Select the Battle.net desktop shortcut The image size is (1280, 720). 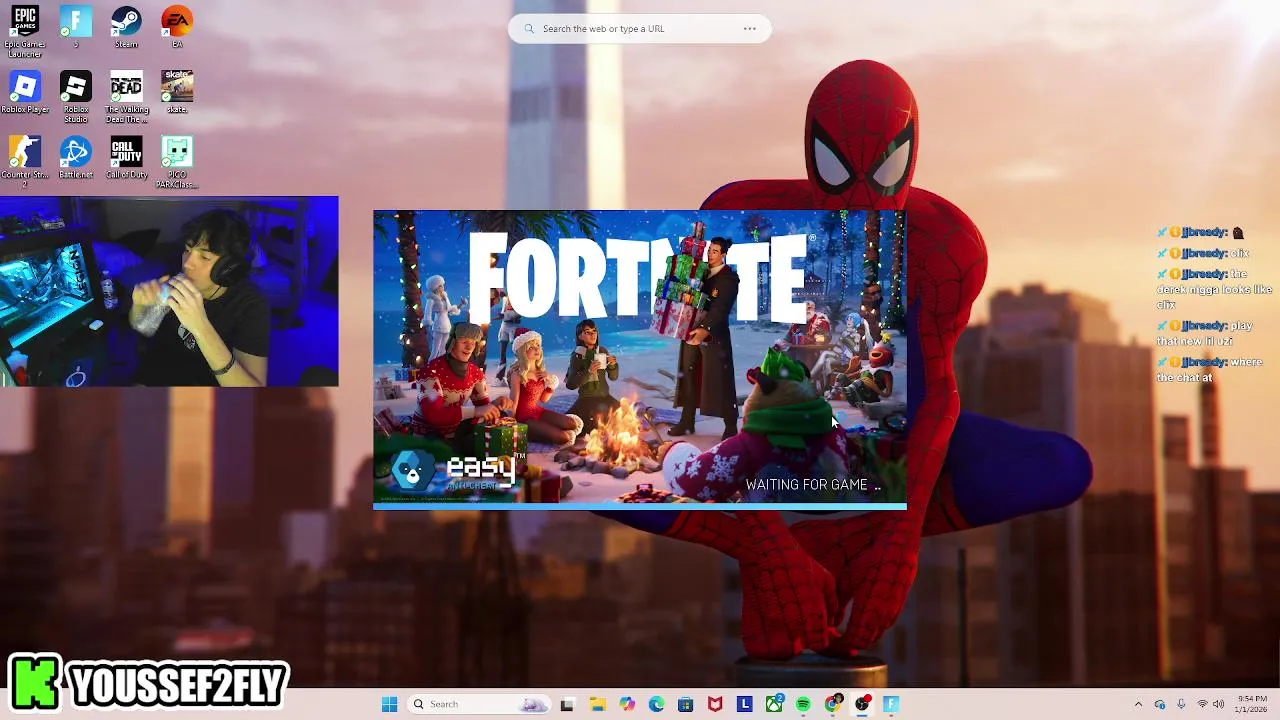click(x=76, y=158)
